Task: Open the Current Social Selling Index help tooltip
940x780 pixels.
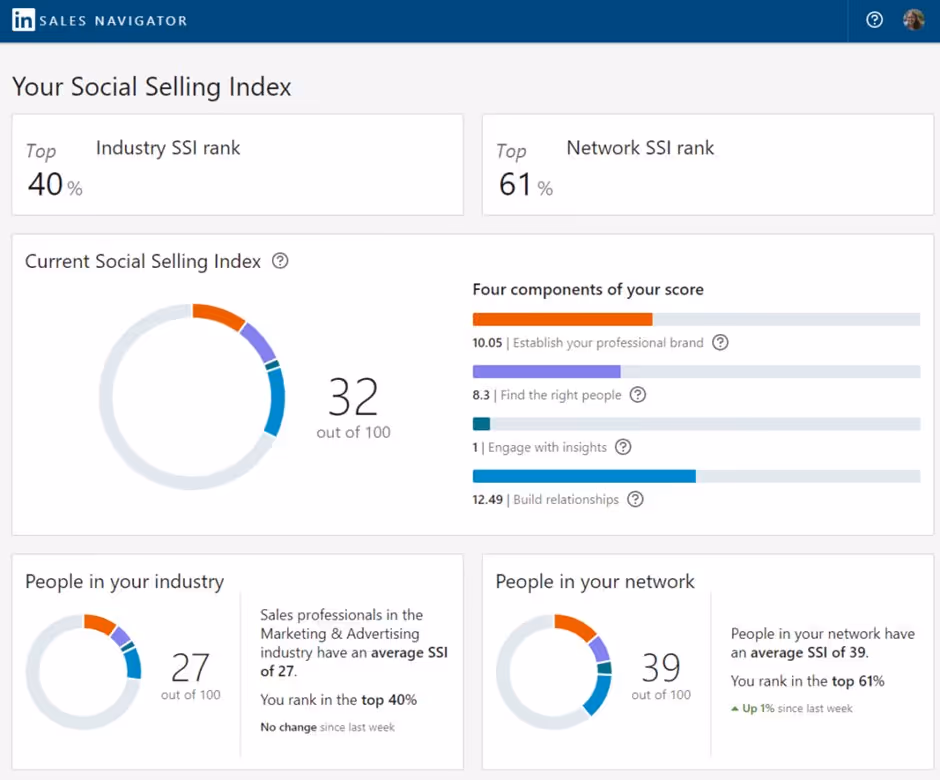Action: click(279, 261)
